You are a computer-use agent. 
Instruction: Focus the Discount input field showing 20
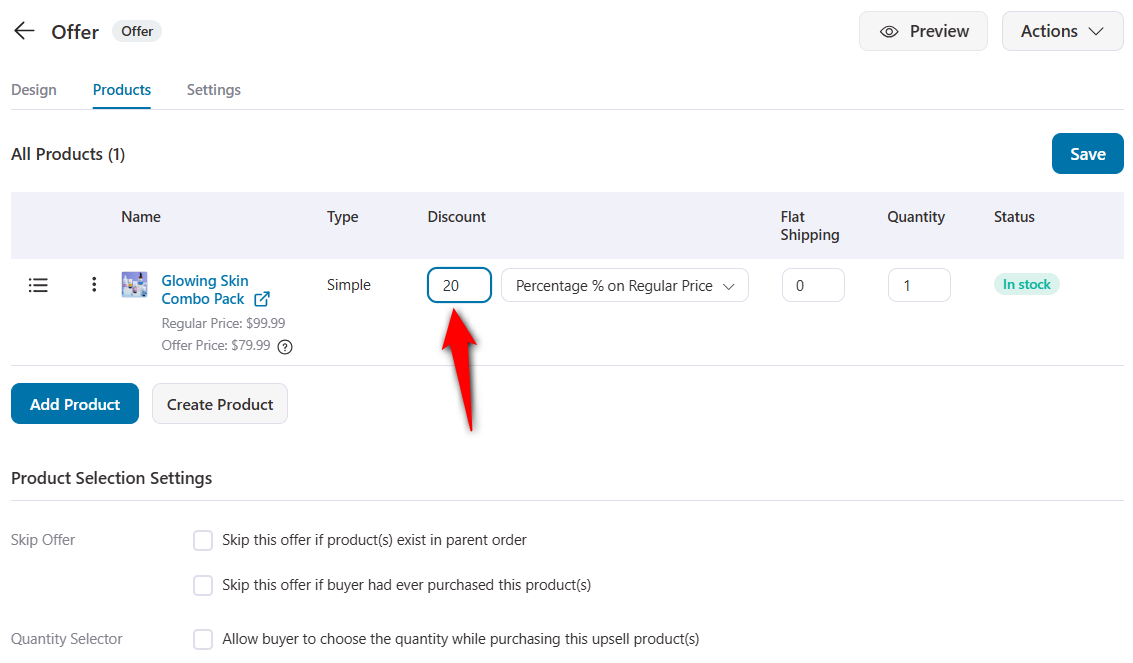coord(460,285)
